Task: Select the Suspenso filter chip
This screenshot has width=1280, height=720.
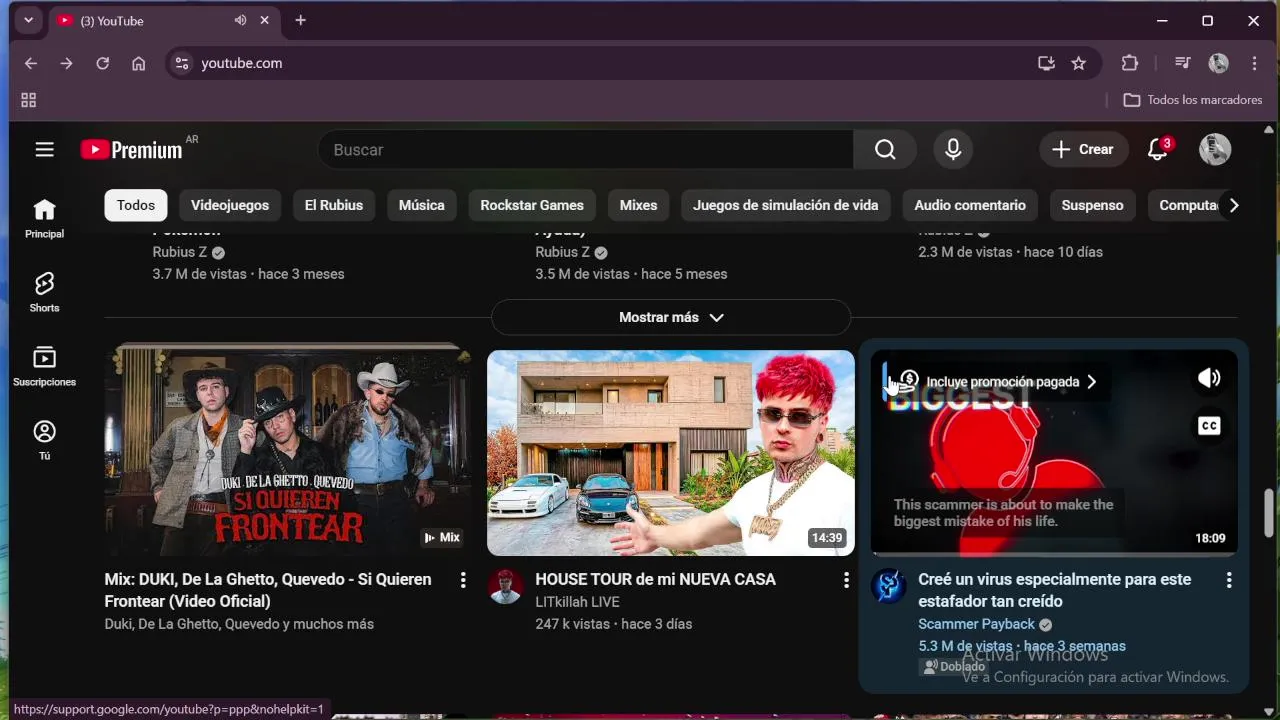Action: [1092, 205]
